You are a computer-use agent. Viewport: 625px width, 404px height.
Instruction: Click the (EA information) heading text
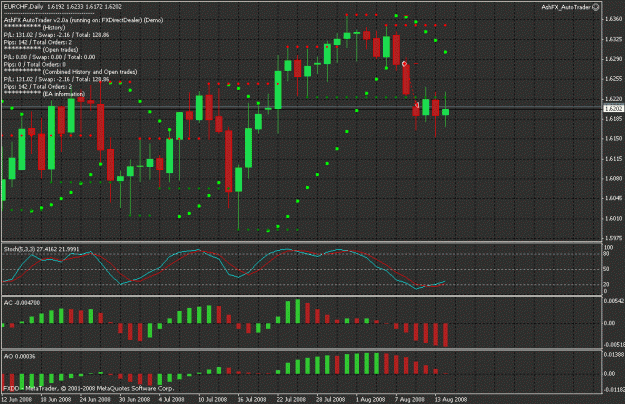pyautogui.click(x=63, y=94)
